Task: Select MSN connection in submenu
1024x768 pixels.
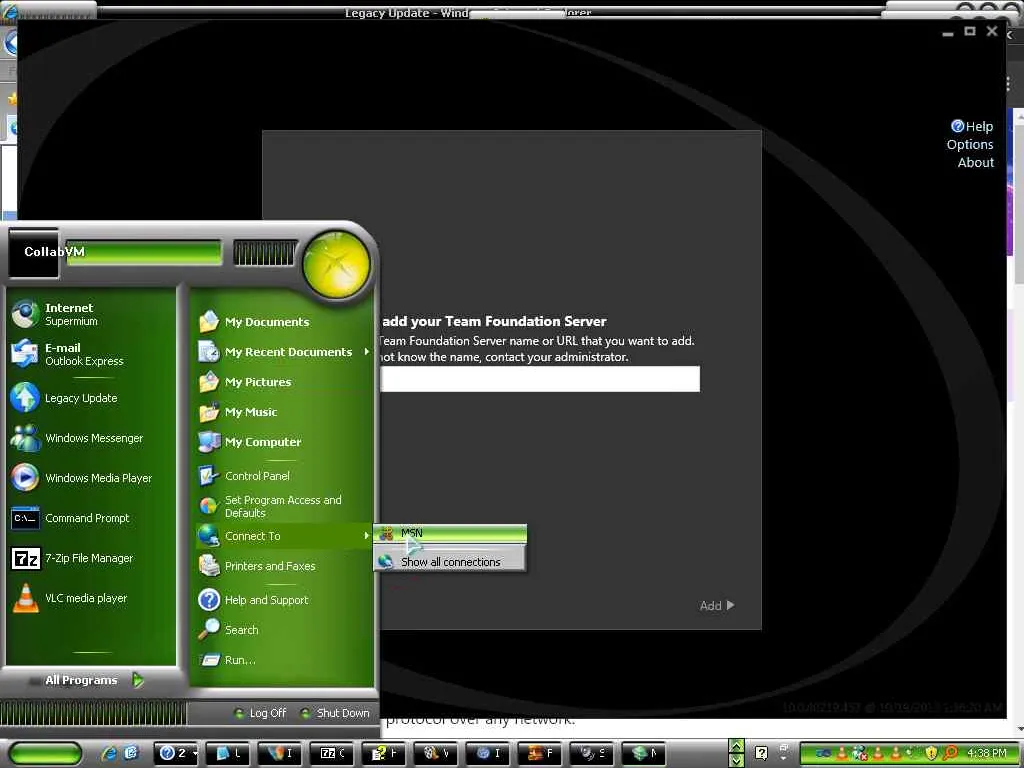Action: pos(450,533)
